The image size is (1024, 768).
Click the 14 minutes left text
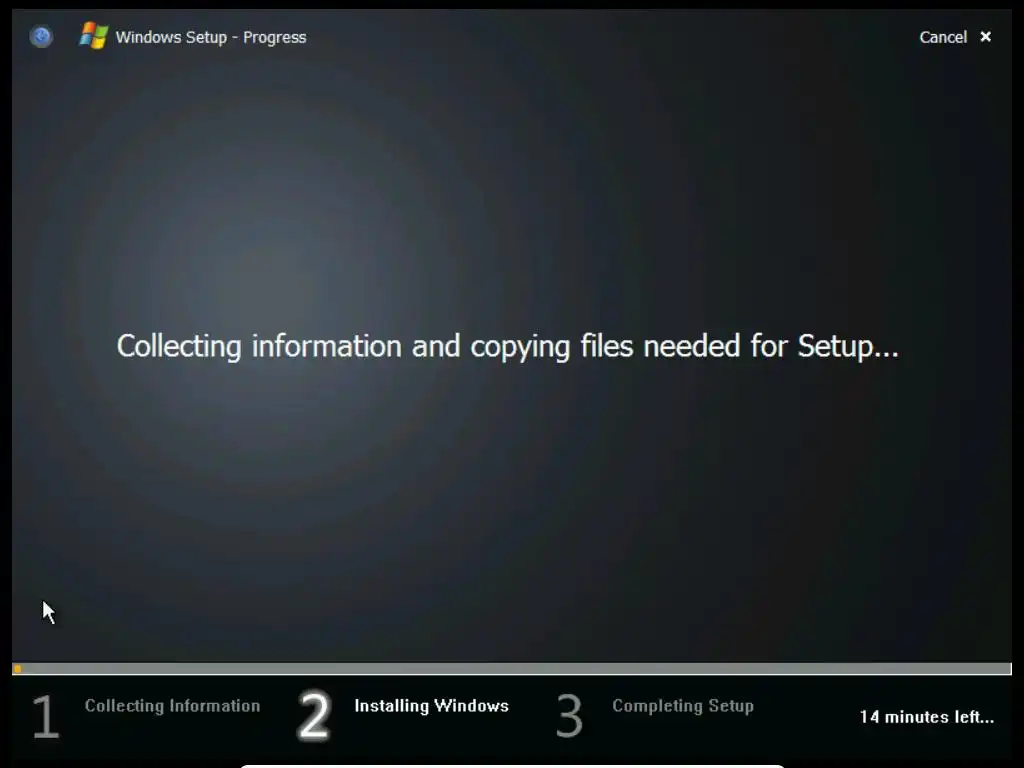tap(927, 717)
